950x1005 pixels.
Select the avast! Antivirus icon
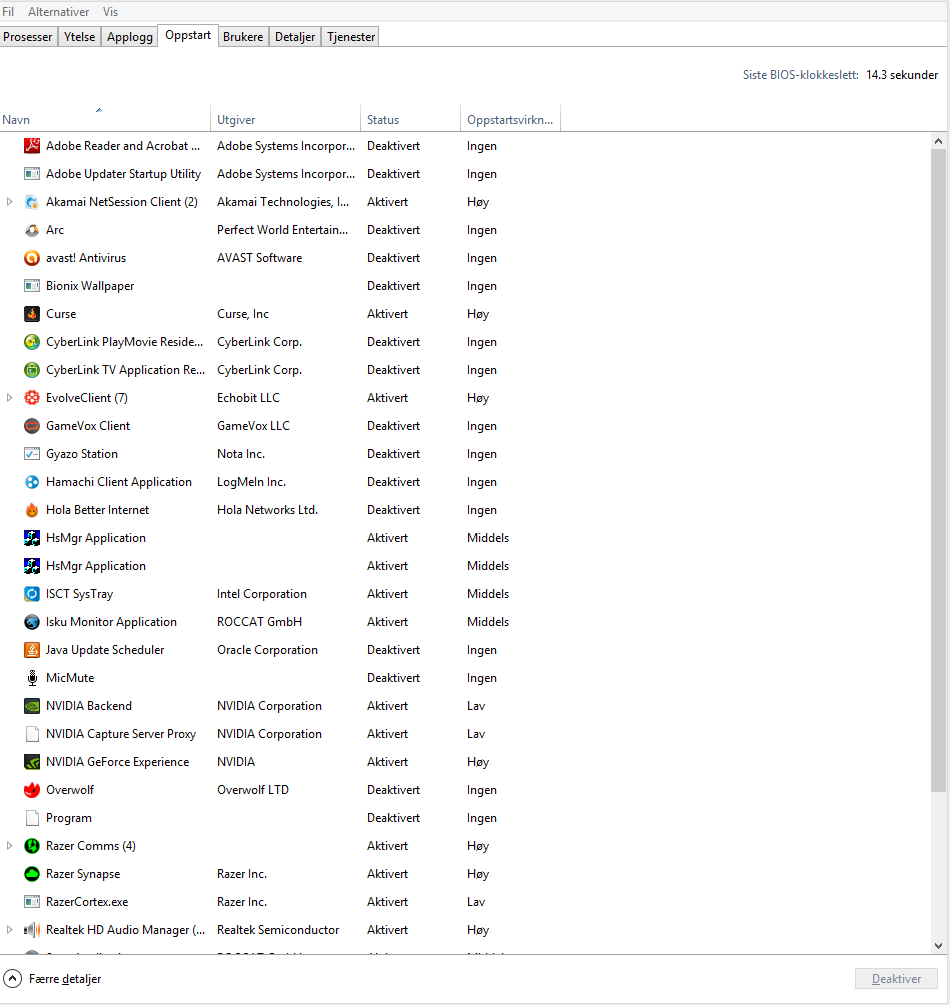[x=32, y=258]
